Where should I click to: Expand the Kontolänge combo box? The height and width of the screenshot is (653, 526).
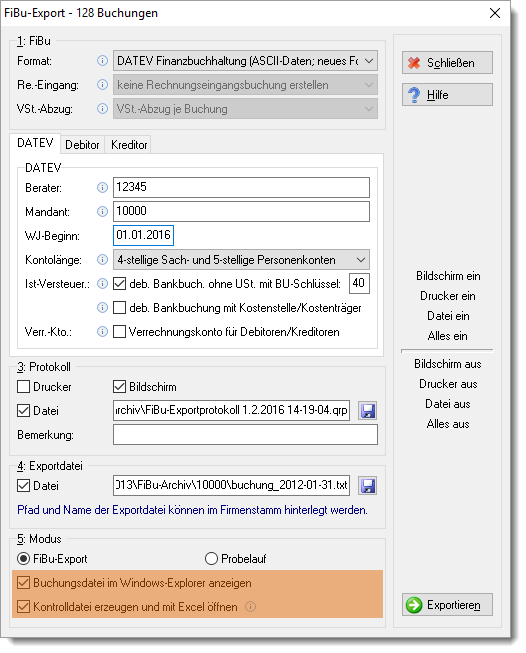point(241,260)
